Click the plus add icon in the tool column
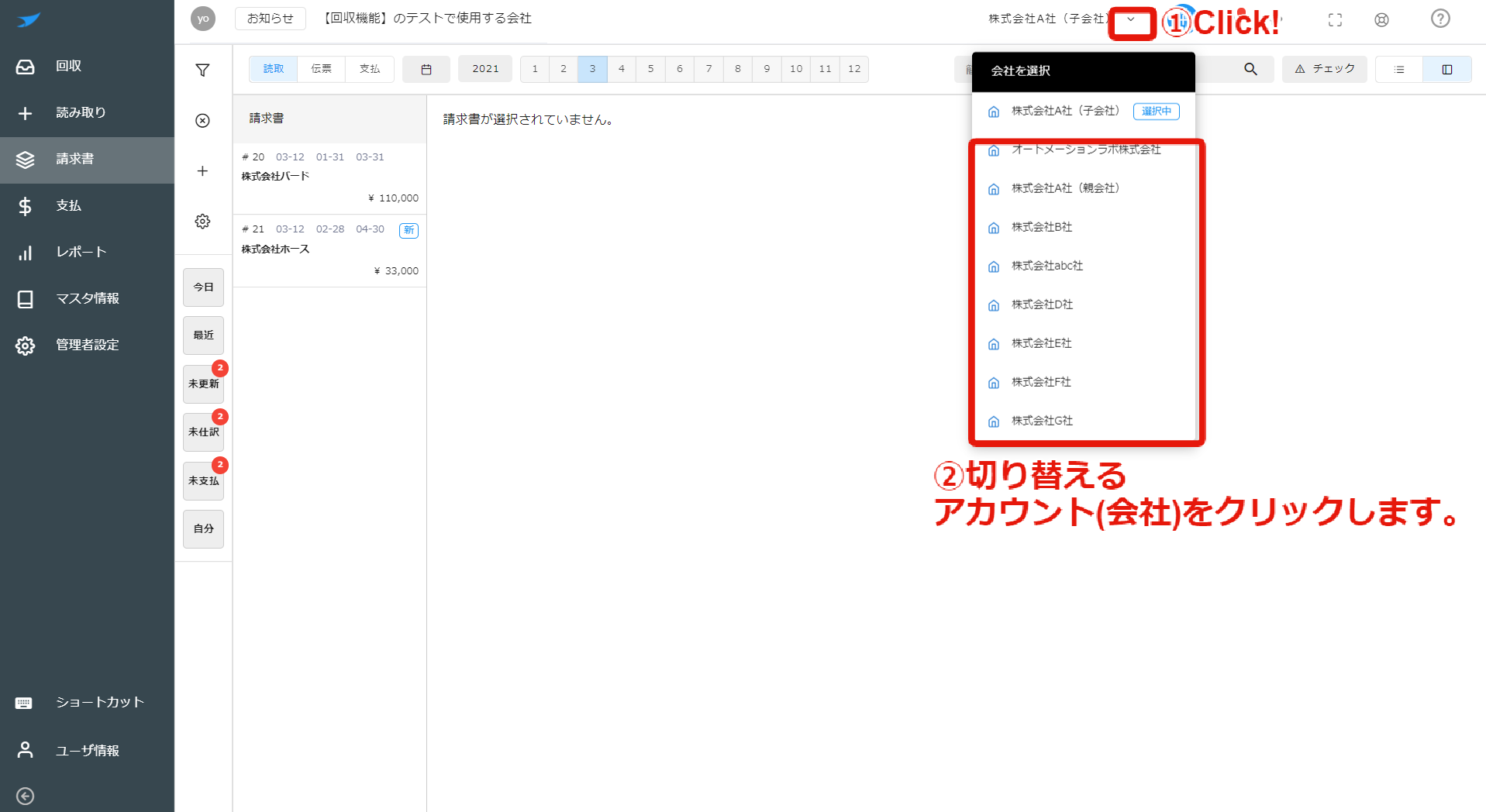This screenshot has height=812, width=1486. tap(202, 171)
